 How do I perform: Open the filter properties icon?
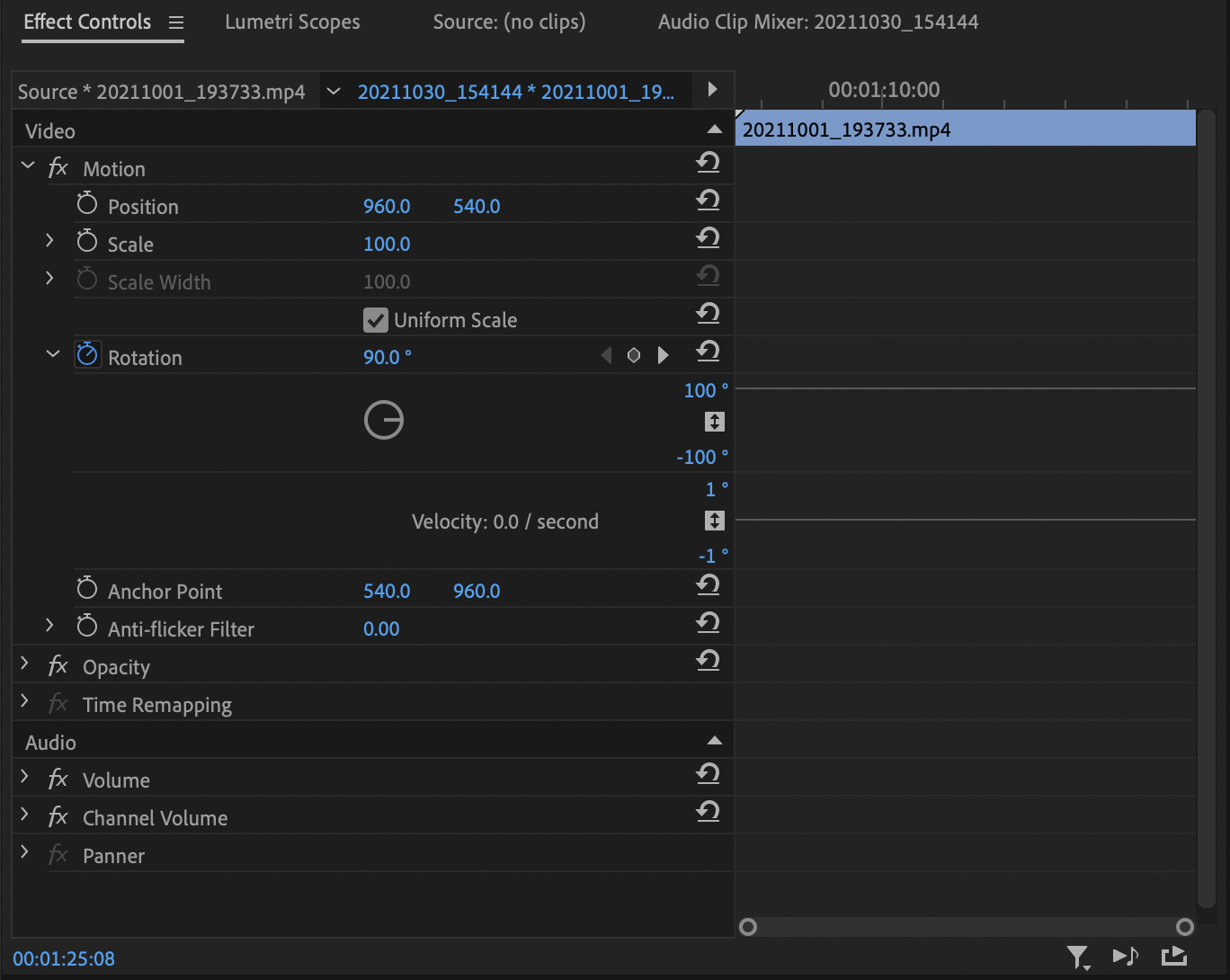(x=1077, y=957)
